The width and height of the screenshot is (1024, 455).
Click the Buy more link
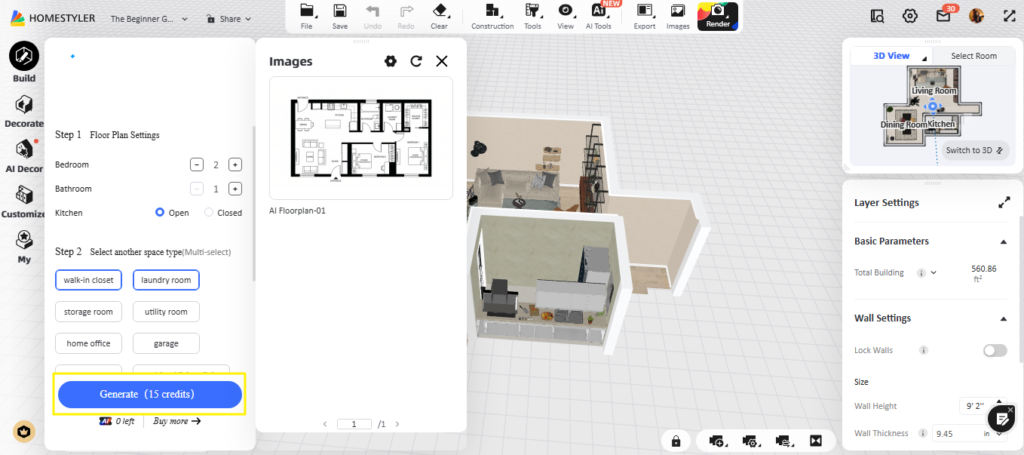click(x=177, y=421)
